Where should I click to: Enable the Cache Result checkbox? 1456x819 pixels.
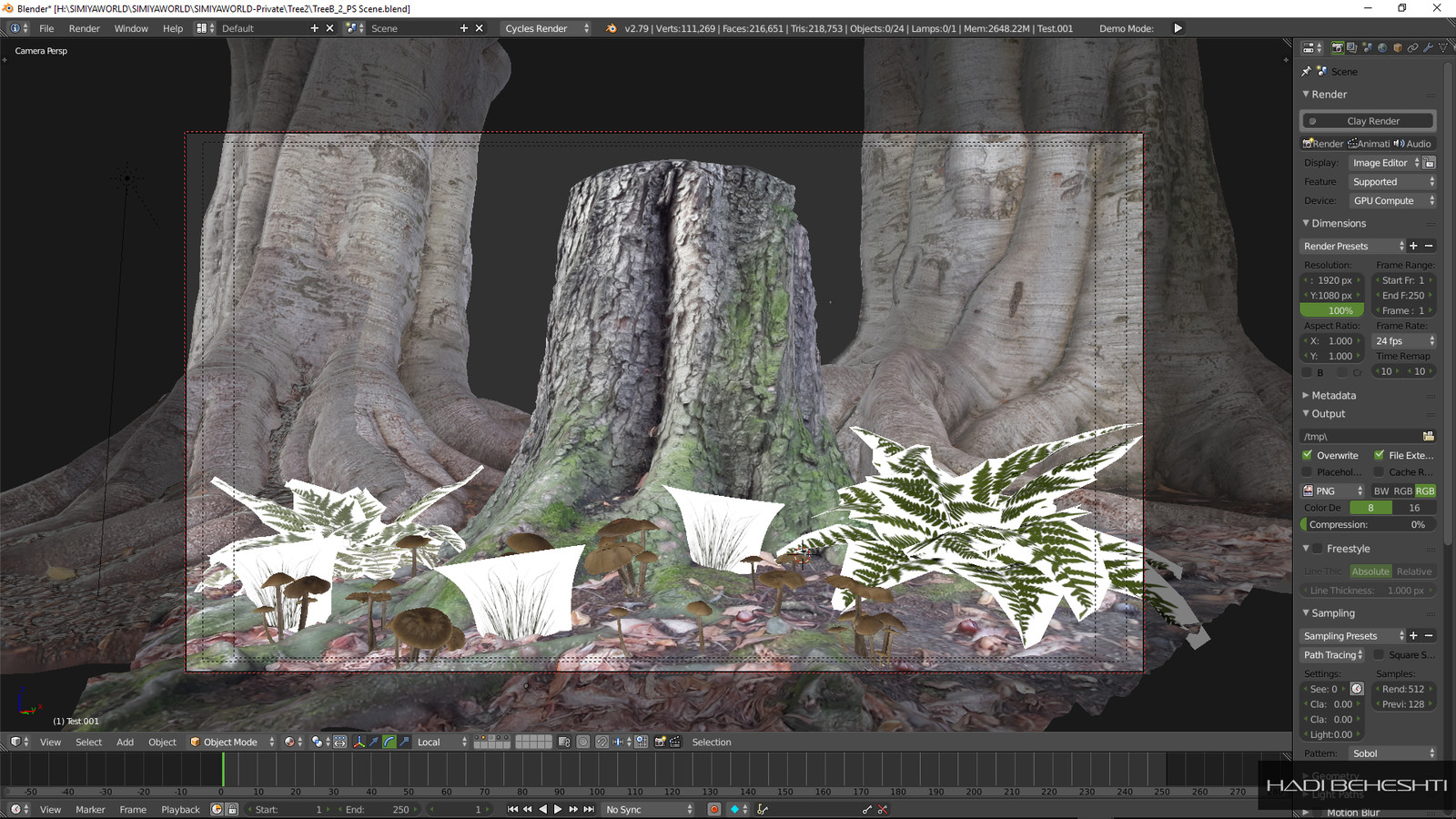pyautogui.click(x=1380, y=472)
